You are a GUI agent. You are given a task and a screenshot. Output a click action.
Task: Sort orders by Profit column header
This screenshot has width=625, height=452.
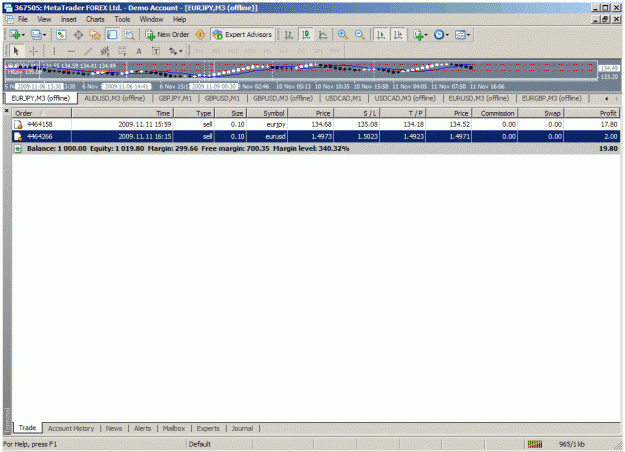tap(592, 113)
